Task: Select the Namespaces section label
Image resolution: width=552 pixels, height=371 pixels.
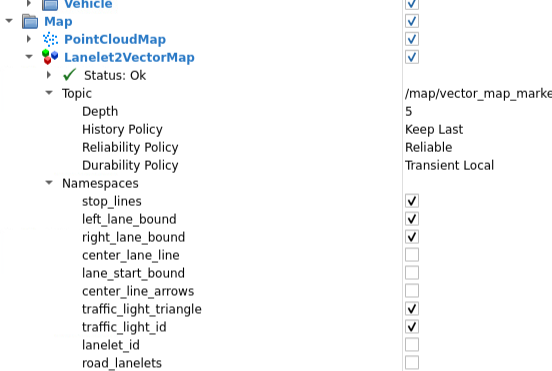Action: coord(100,183)
